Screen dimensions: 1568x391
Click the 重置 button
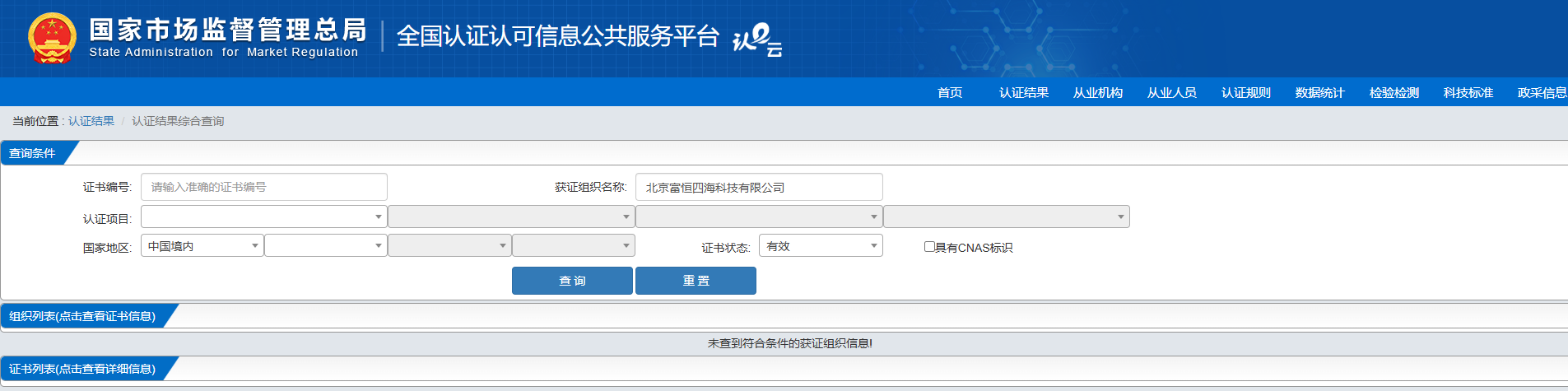pos(696,281)
